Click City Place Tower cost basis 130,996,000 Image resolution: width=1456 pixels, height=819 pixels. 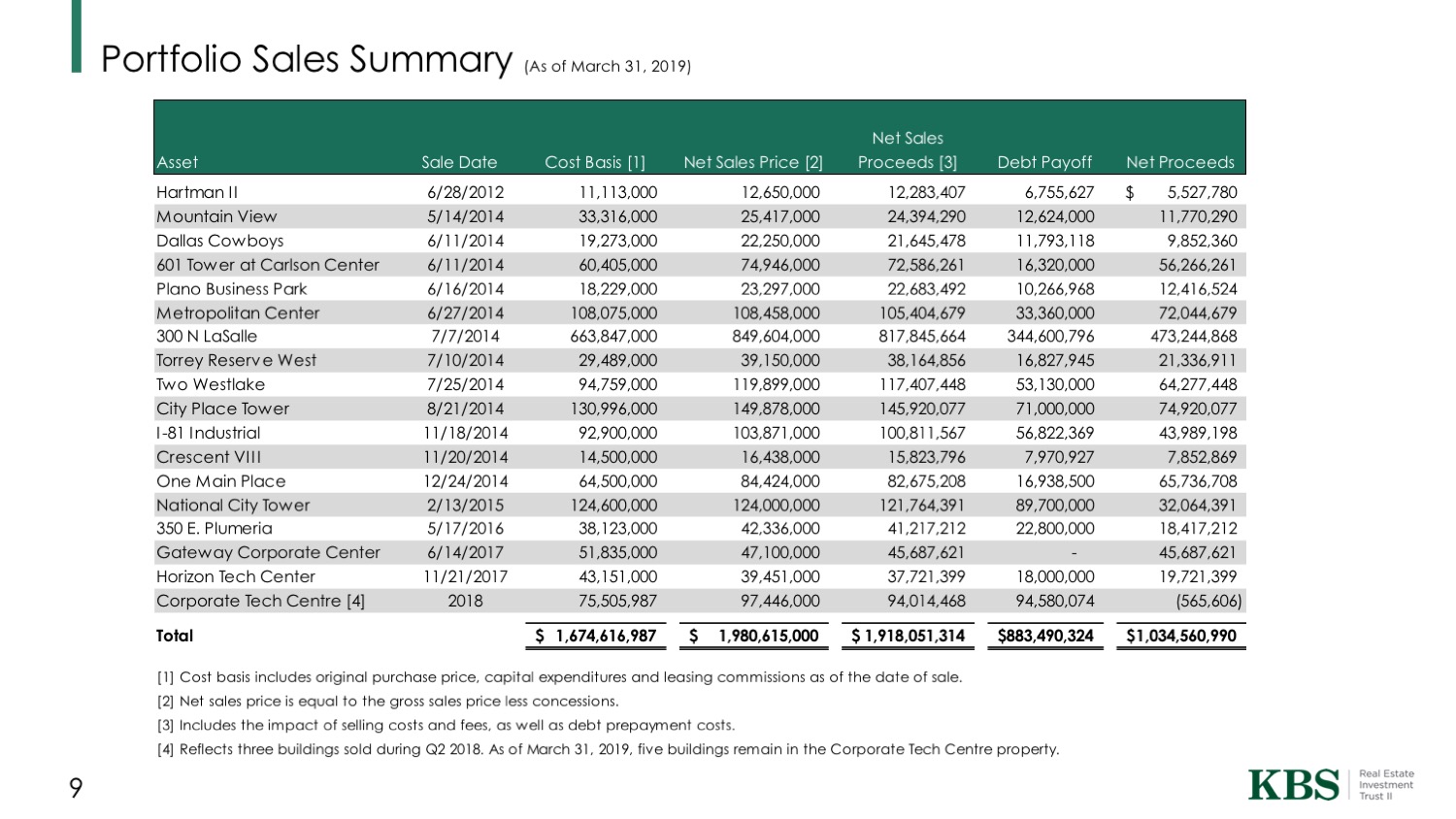pos(613,409)
